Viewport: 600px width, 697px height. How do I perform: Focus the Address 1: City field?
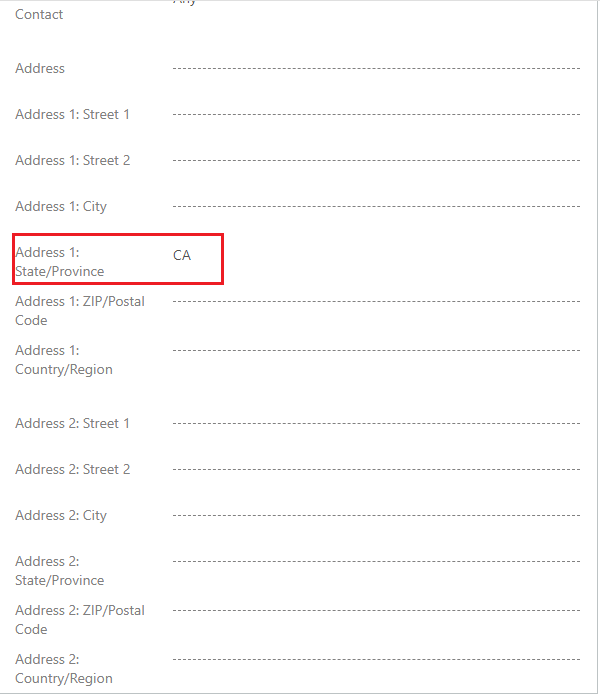pyautogui.click(x=376, y=206)
